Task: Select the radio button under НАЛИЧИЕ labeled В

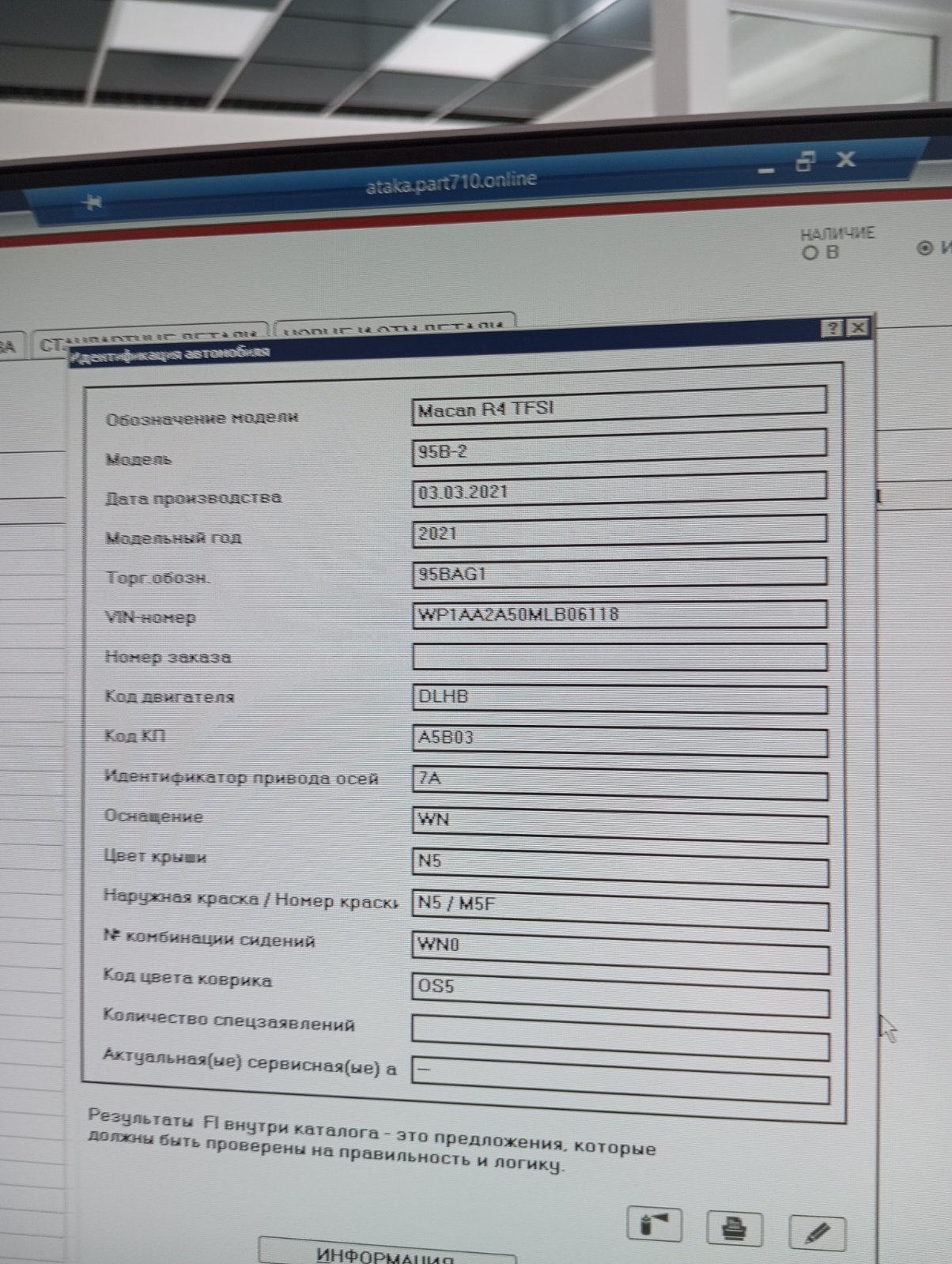Action: coord(809,253)
